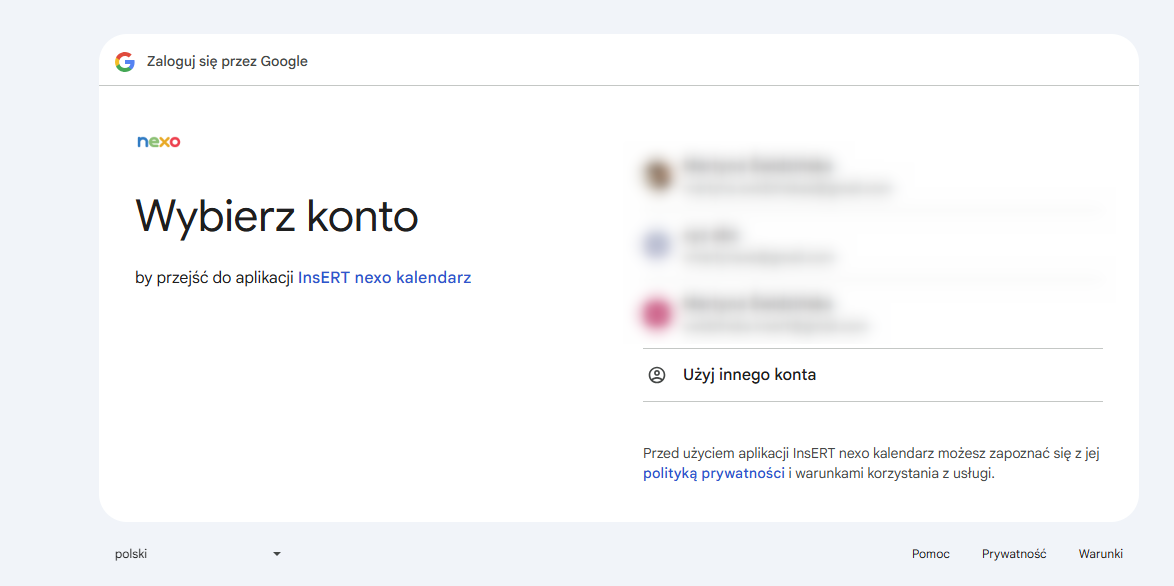This screenshot has width=1174, height=586.
Task: Choose the blurred account with pink avatar
Action: click(872, 314)
